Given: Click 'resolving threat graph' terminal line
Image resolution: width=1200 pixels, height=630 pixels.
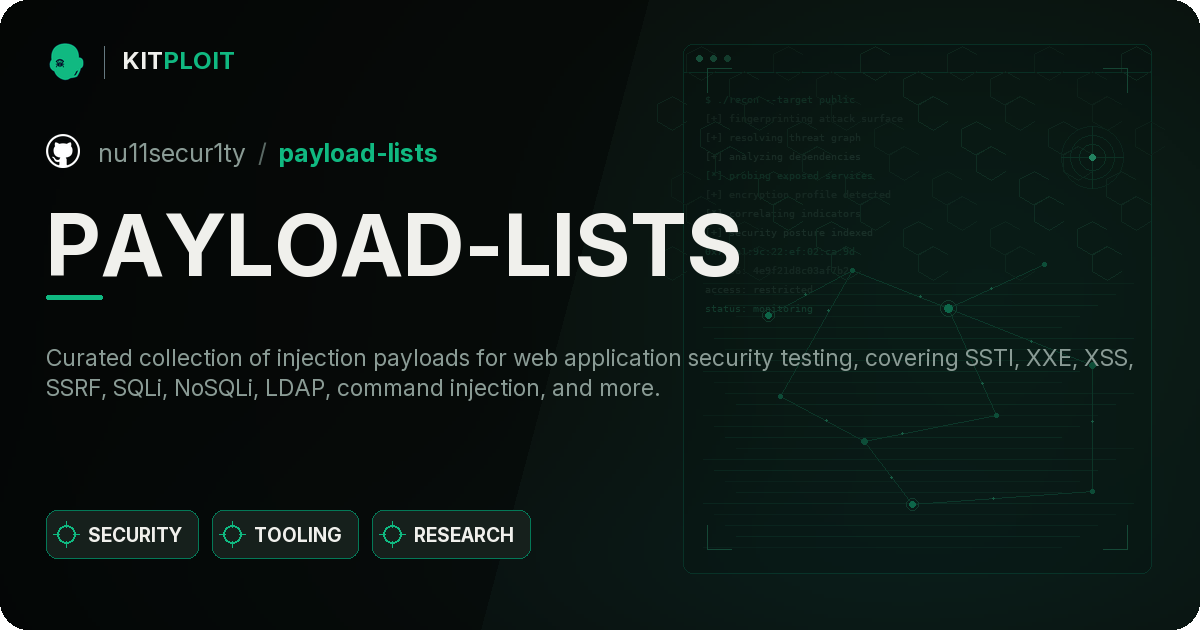Looking at the screenshot, I should point(783,138).
